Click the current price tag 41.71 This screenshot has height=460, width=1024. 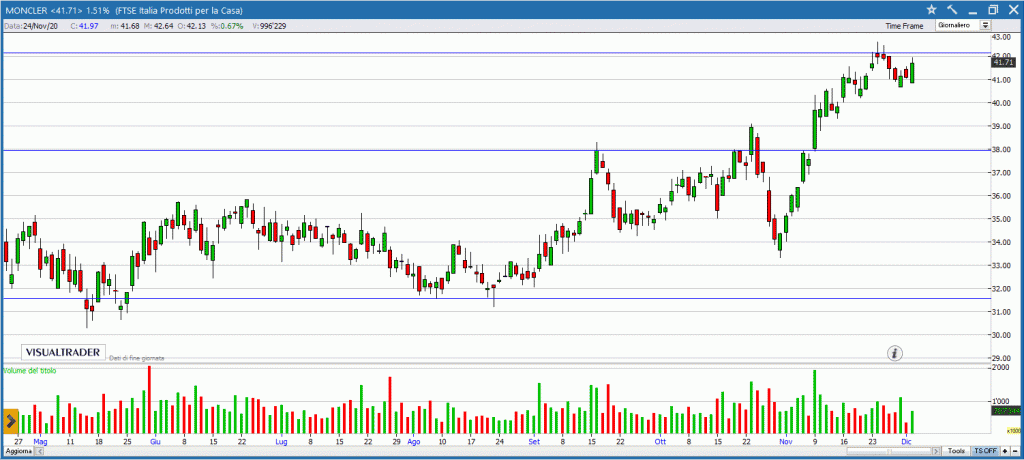click(x=1004, y=62)
